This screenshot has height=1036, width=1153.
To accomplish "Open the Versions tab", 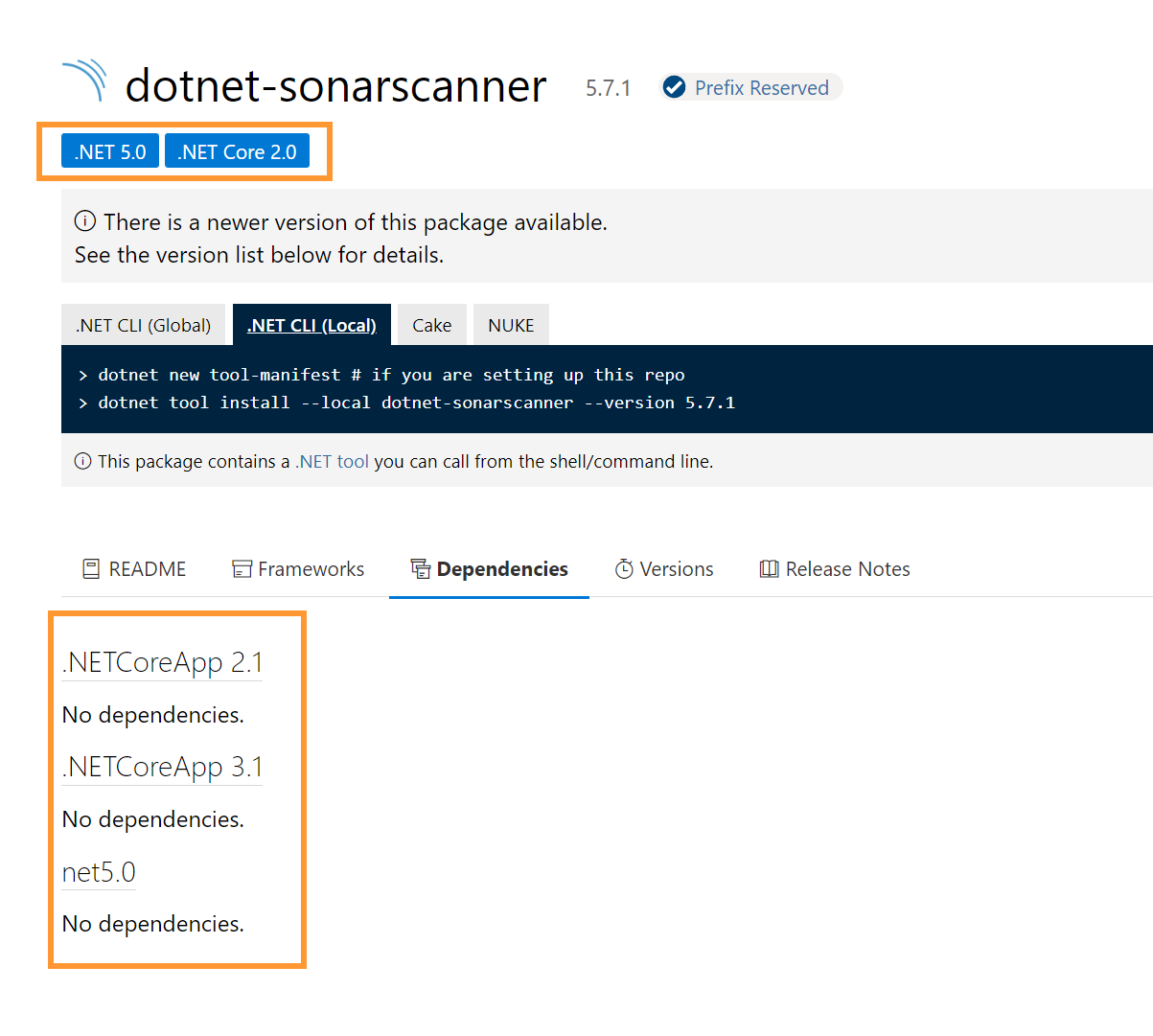I will tap(664, 569).
